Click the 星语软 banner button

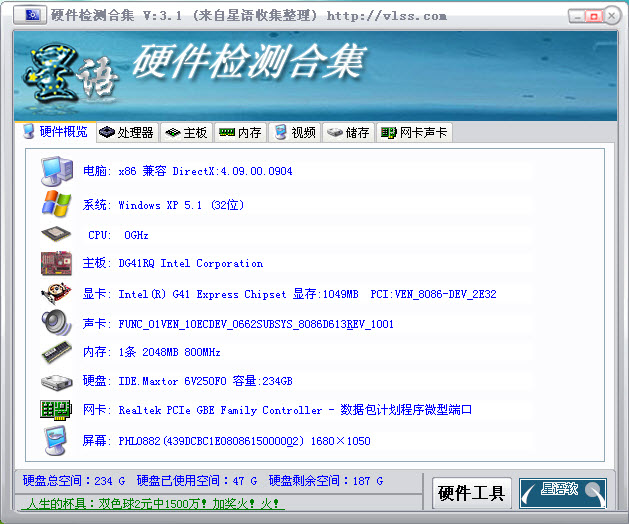click(563, 493)
